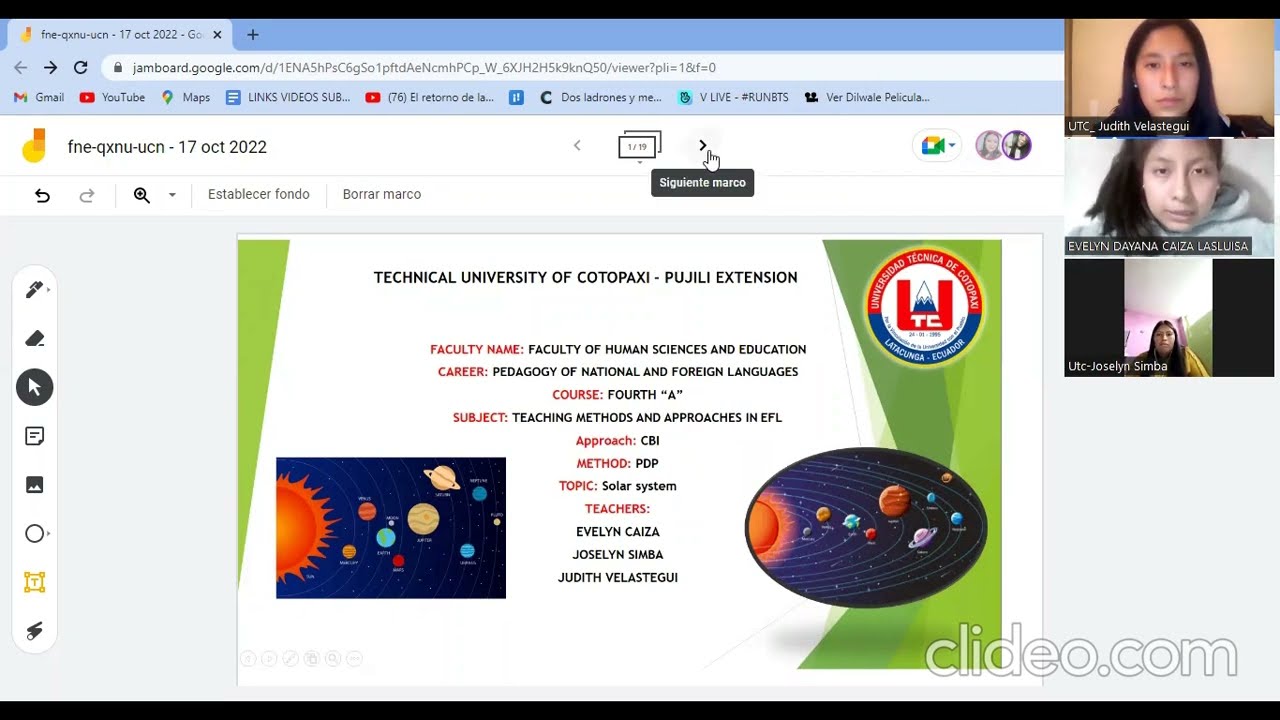The height and width of the screenshot is (720, 1280).
Task: Go to next frame (Siguiente marco)
Action: coord(702,146)
